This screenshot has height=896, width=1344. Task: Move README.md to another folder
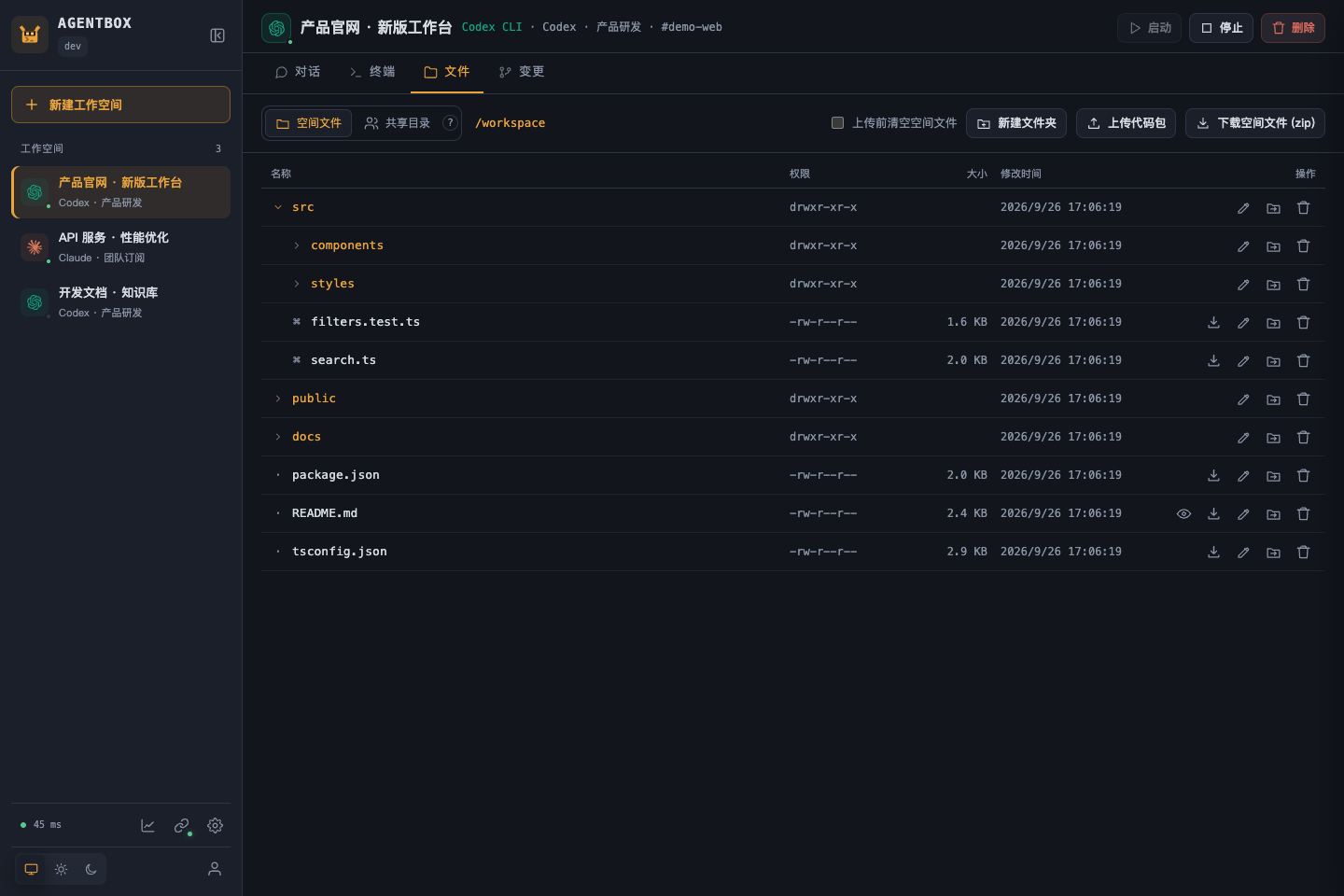[x=1273, y=513]
